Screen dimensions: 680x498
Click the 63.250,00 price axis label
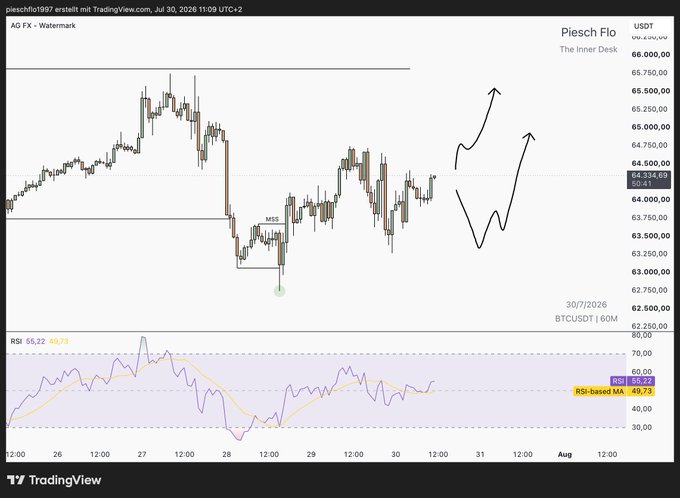point(649,253)
